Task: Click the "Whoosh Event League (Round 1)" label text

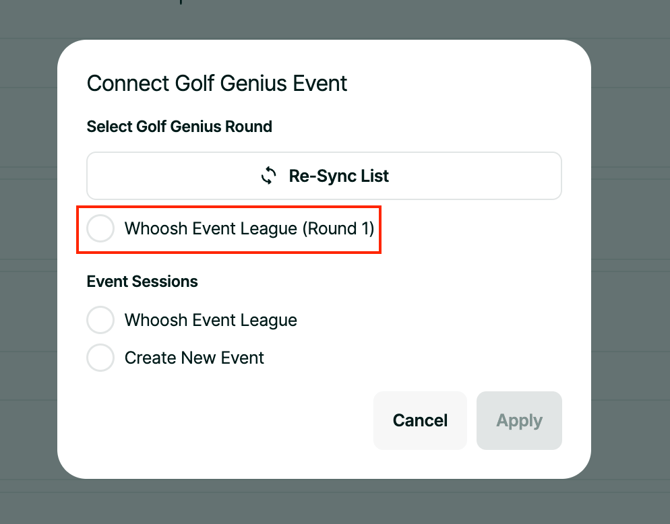Action: point(249,228)
